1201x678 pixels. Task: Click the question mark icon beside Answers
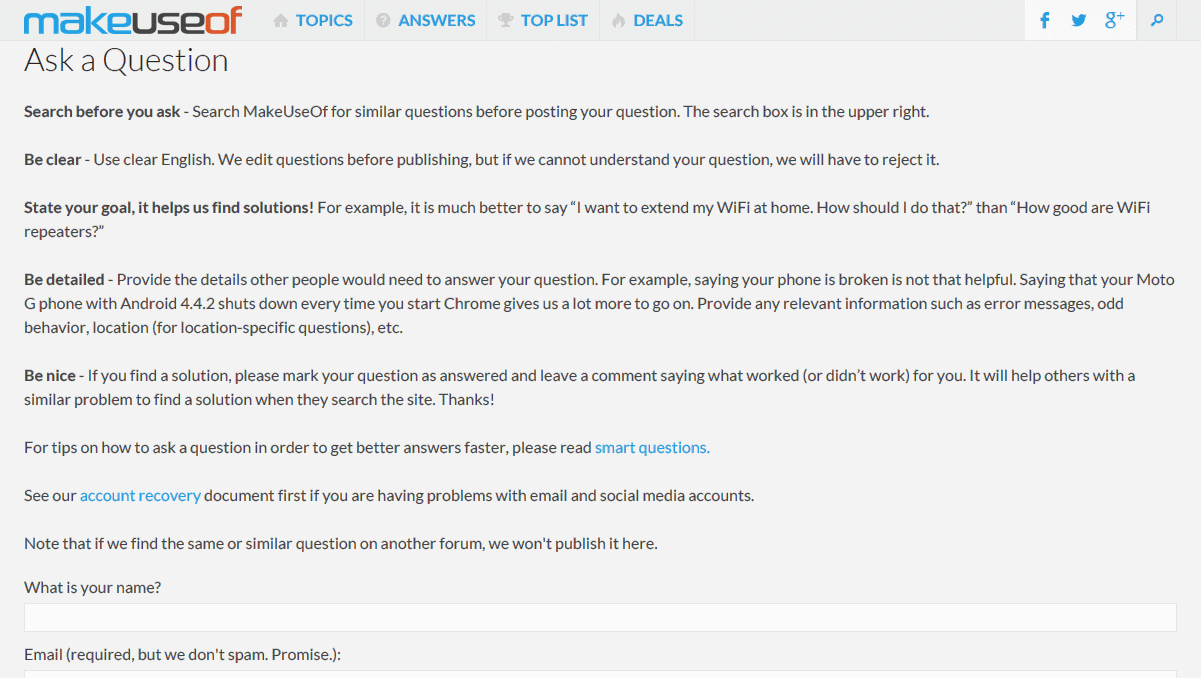tap(383, 21)
